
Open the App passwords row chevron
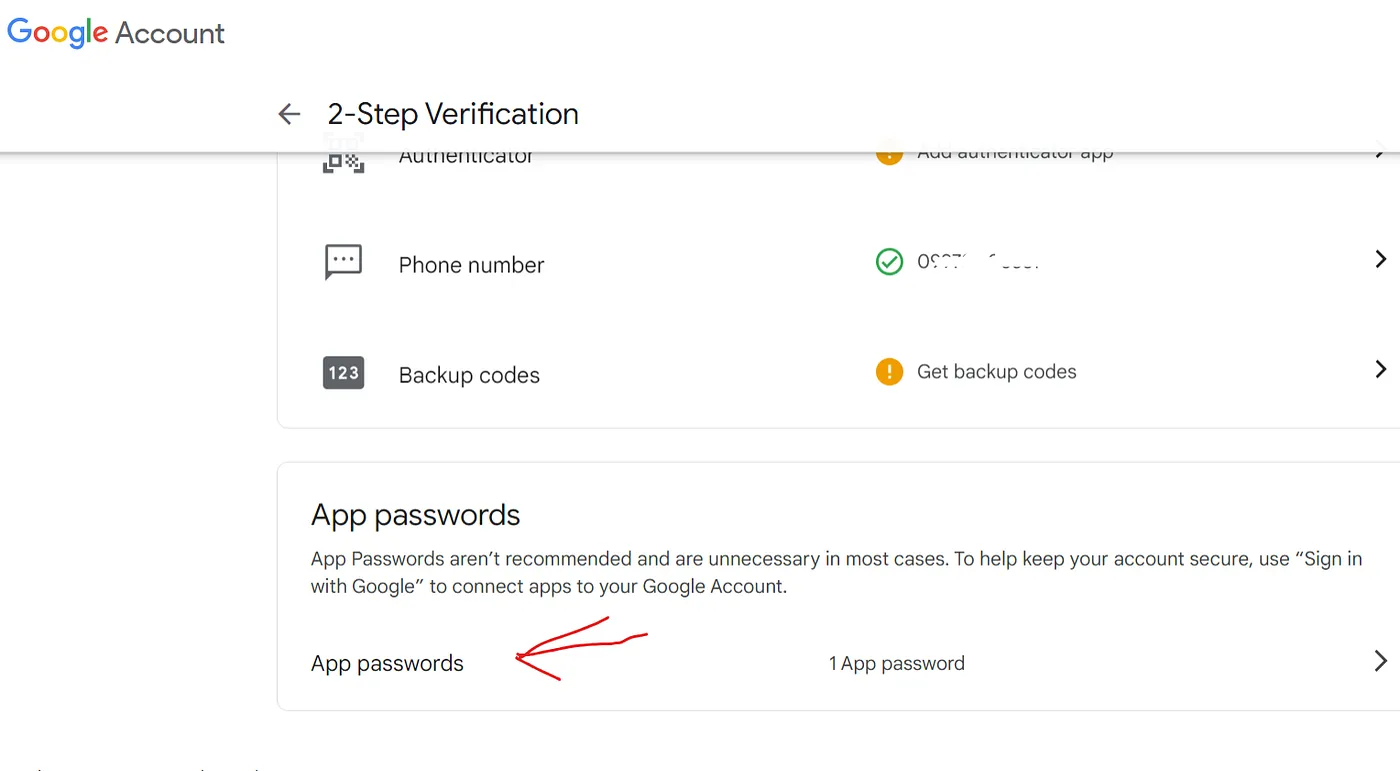pos(1380,661)
